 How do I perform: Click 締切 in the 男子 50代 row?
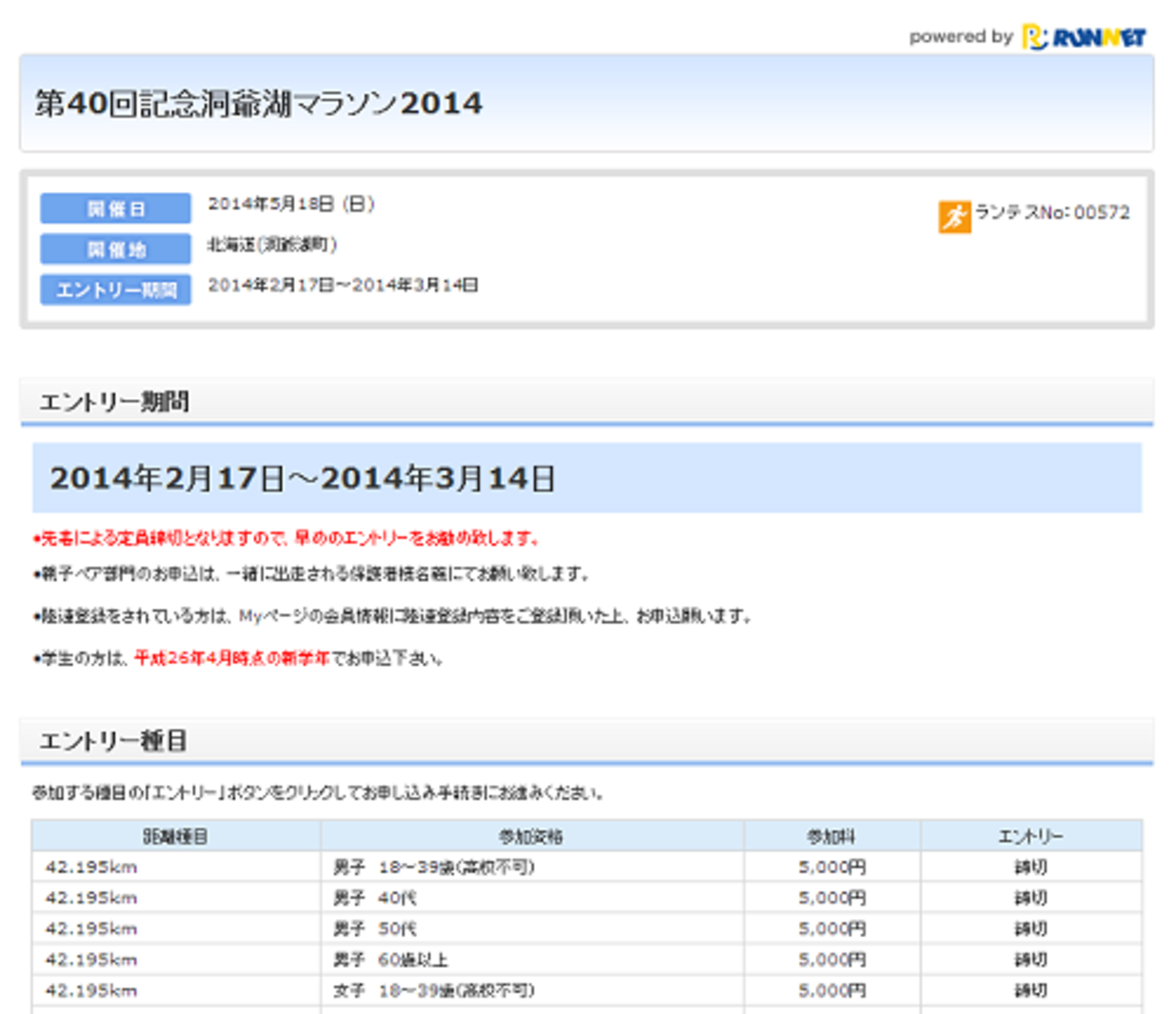click(1030, 928)
